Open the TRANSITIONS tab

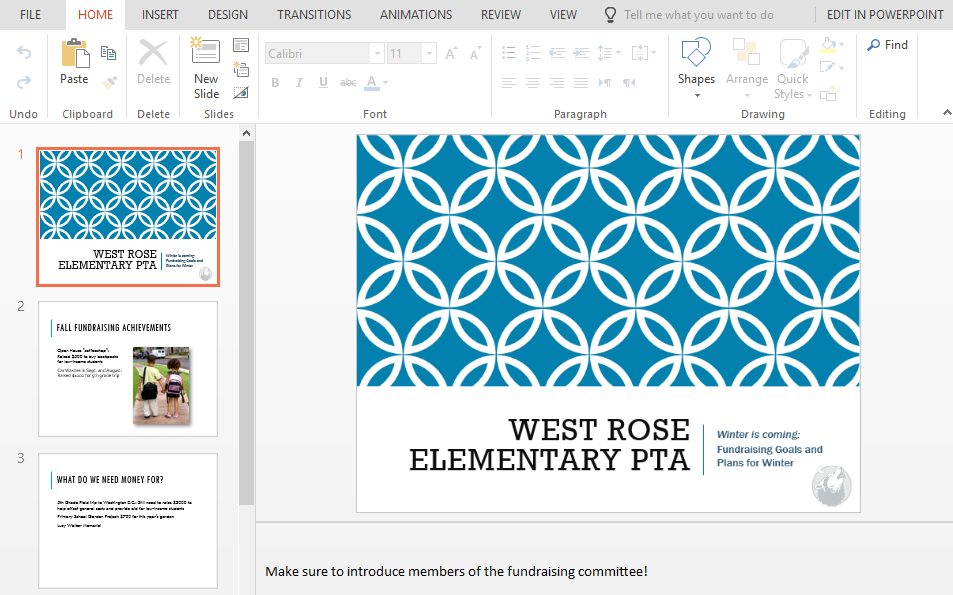314,15
